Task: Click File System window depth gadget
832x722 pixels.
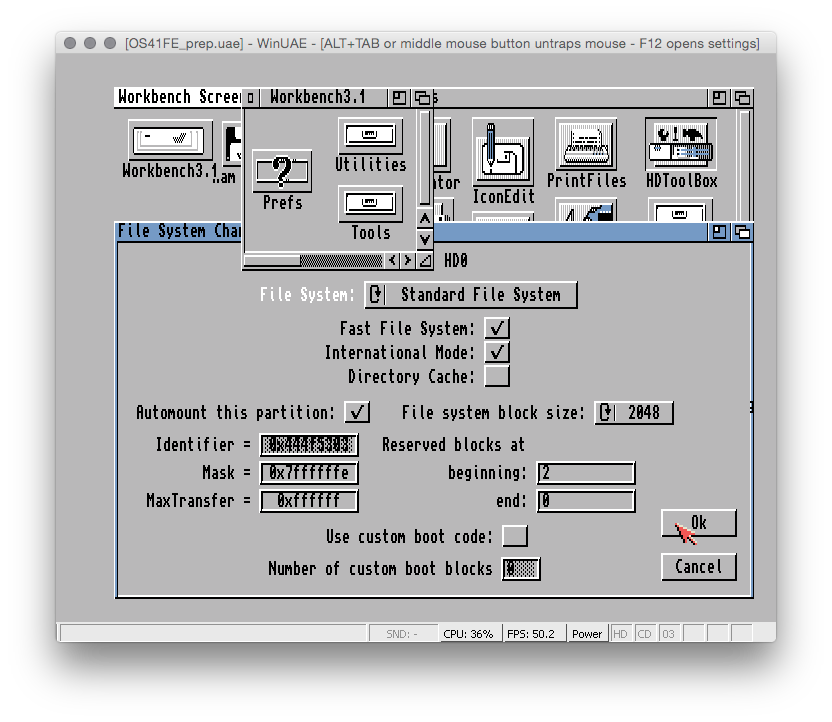Action: 742,232
